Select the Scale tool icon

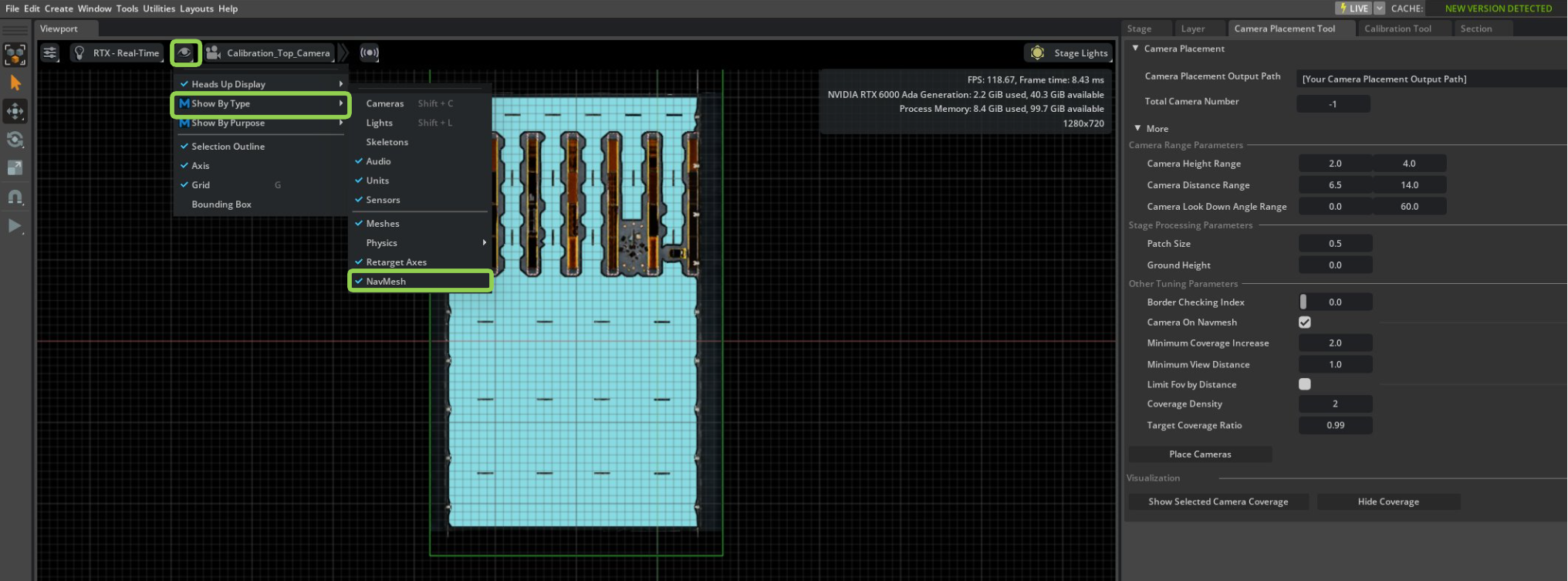[x=15, y=168]
